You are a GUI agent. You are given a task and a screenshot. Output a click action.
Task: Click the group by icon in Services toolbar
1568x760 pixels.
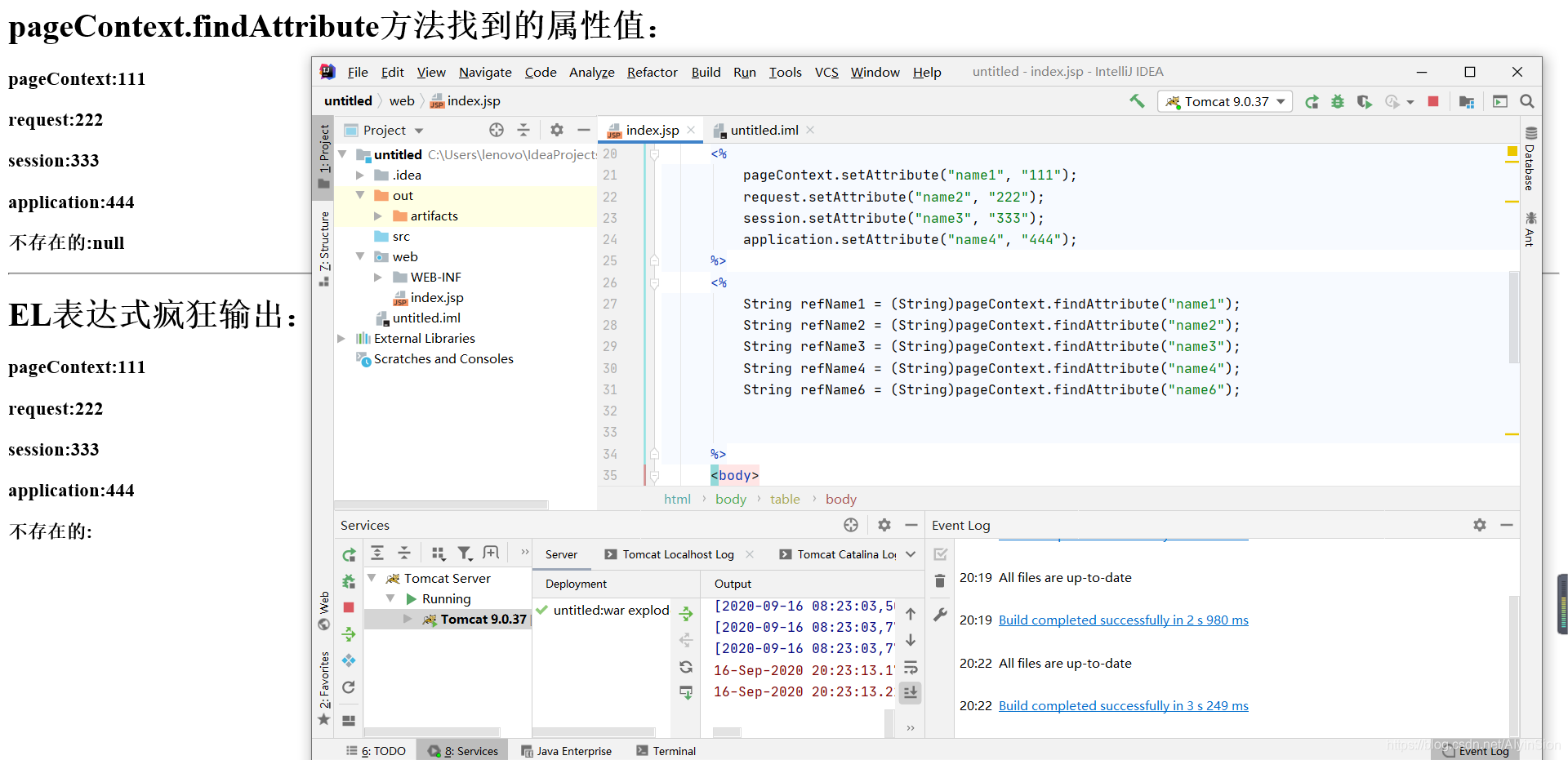point(439,553)
